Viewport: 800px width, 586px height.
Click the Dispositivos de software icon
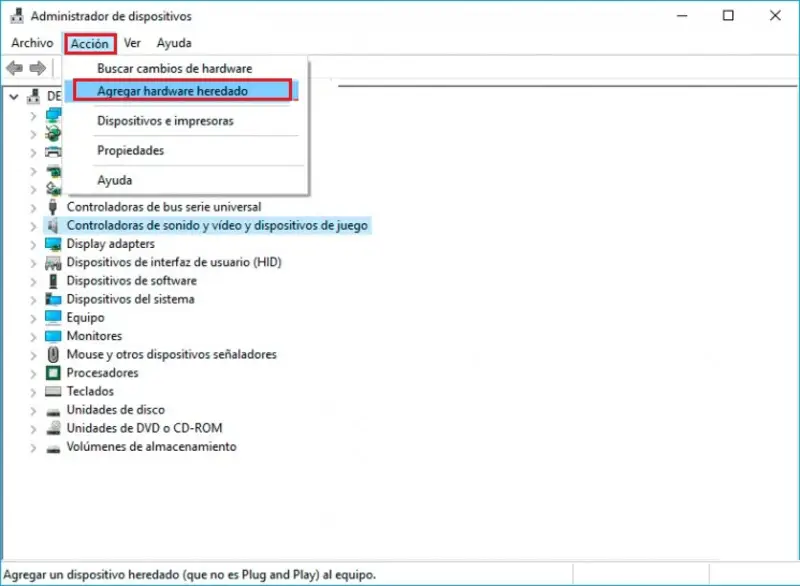(53, 281)
